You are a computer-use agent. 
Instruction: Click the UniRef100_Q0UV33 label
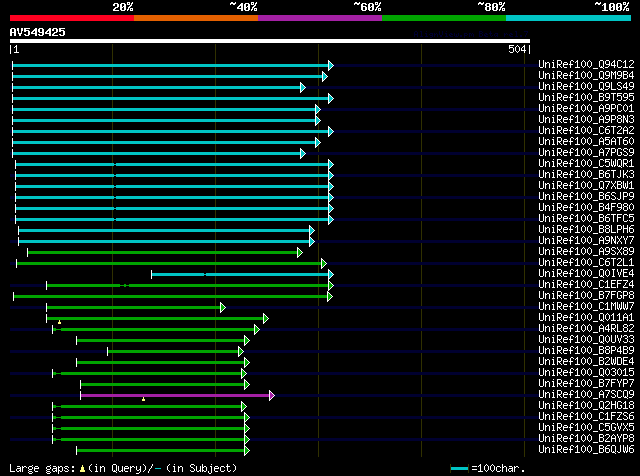586,340
